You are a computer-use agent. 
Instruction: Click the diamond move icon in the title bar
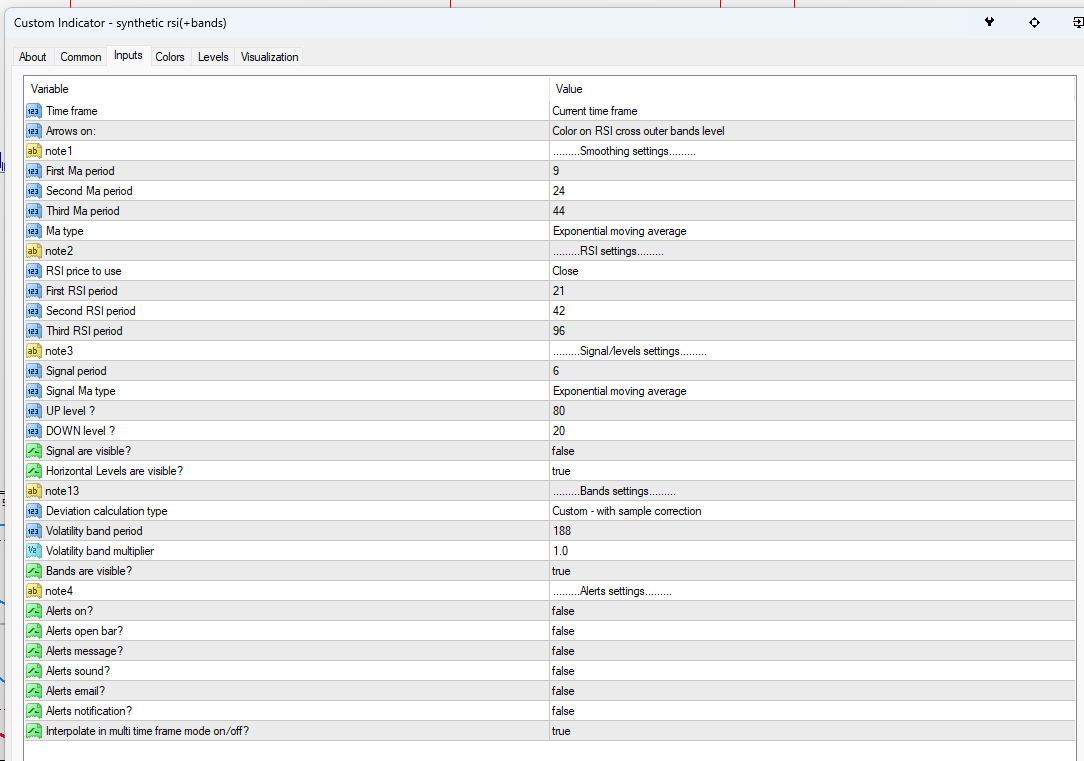tap(1034, 22)
